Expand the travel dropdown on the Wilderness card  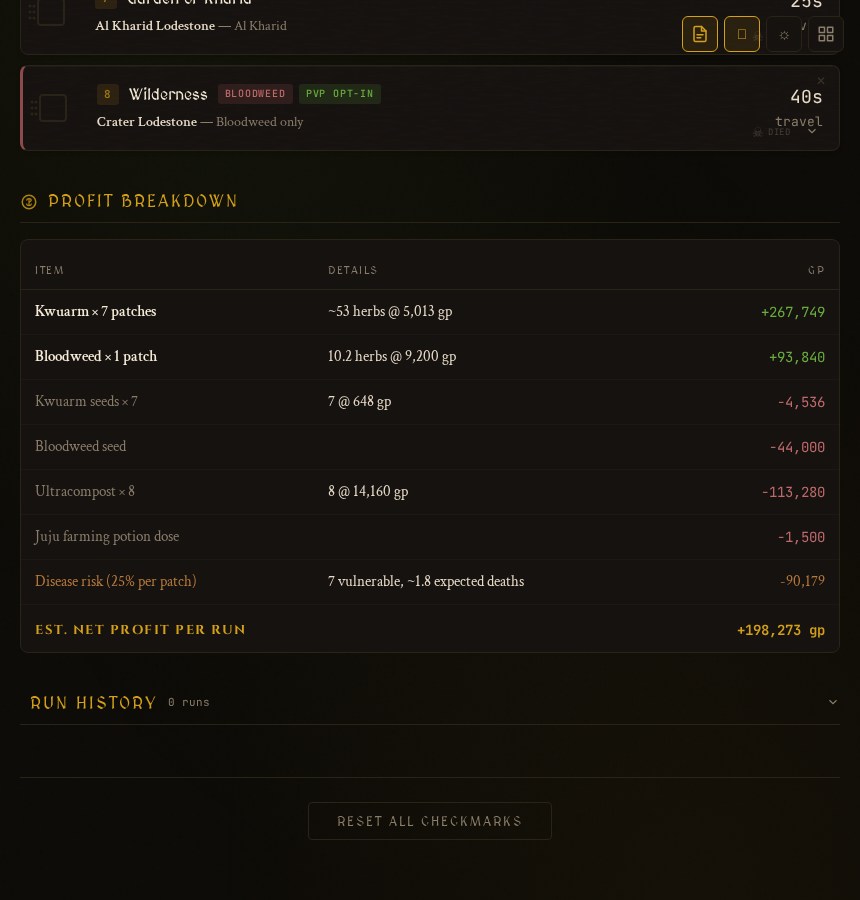coord(811,130)
